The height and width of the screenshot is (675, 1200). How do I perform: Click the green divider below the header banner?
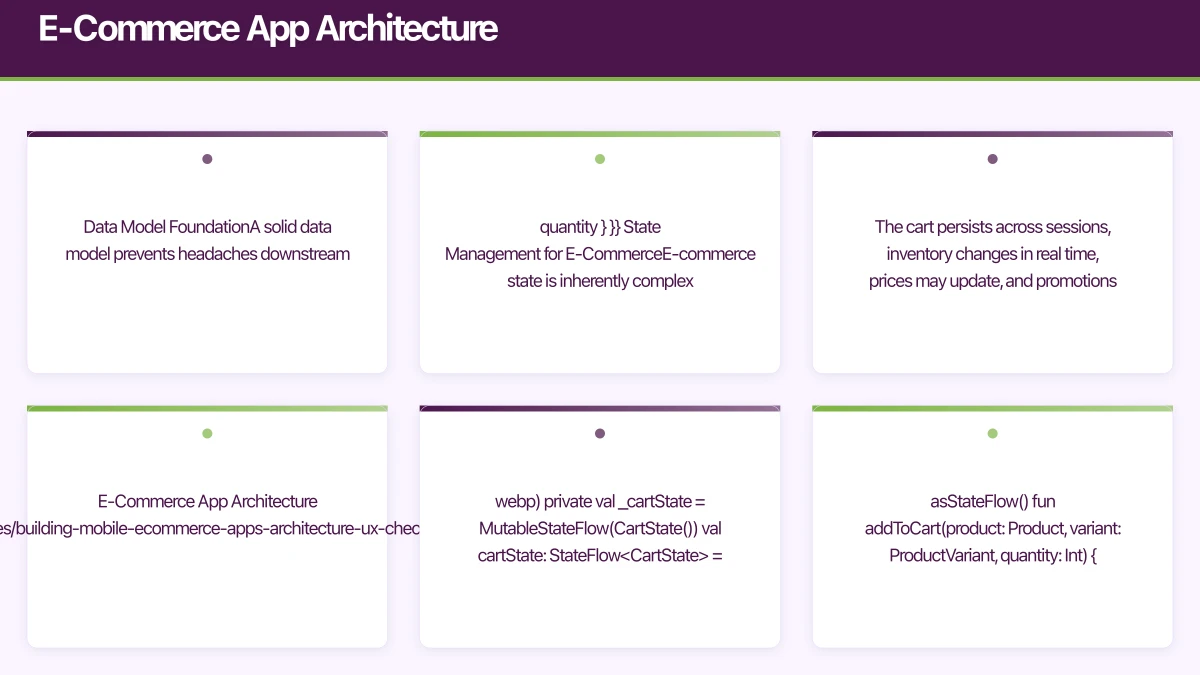pos(600,77)
